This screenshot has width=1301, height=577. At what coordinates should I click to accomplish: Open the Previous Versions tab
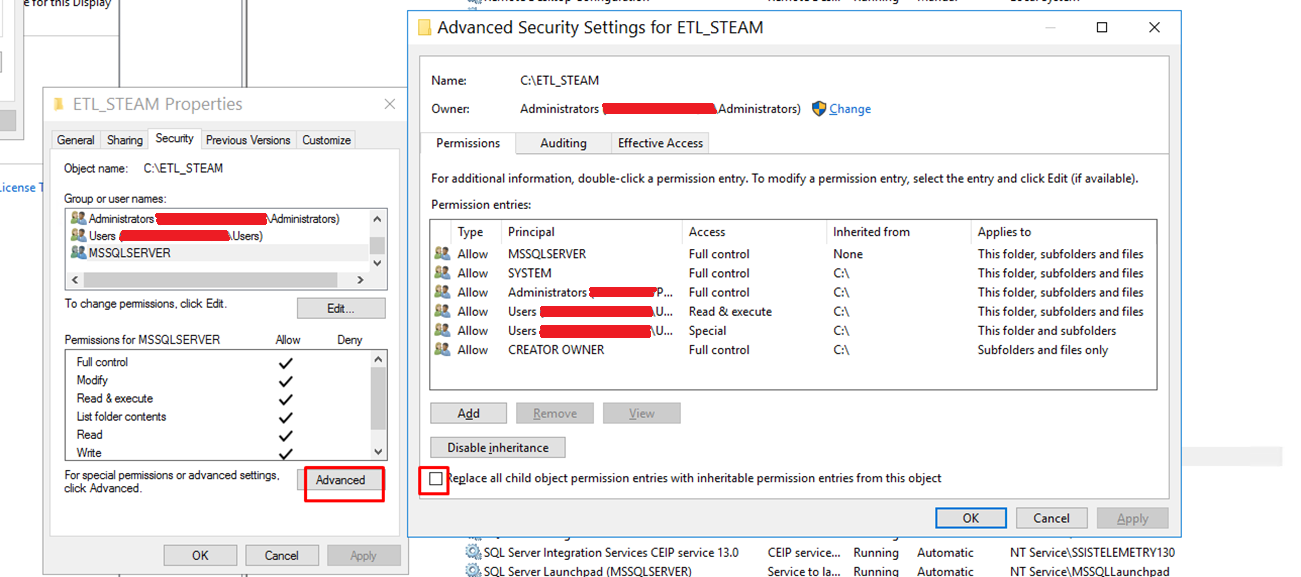tap(248, 140)
